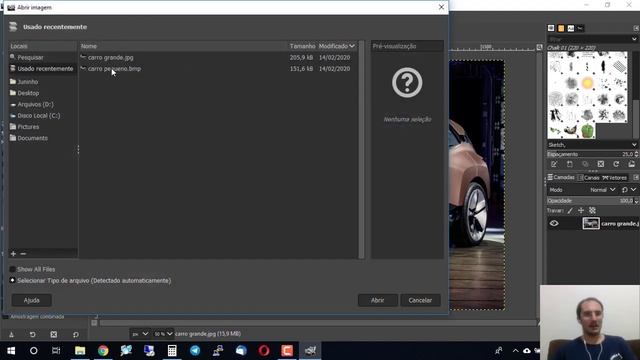Click the save tool preset icon at the bottom left
Screen dimensions: 640x360
11,335
